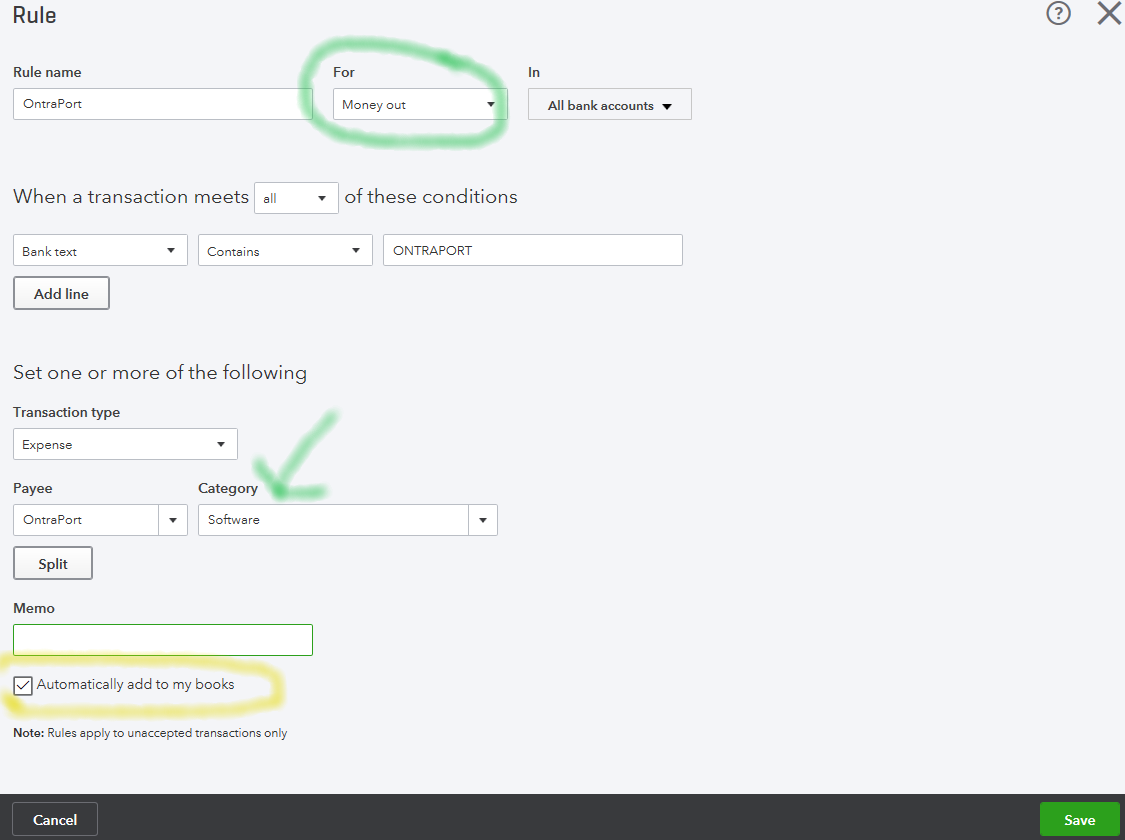Open the Contains operator dropdown
1125x840 pixels.
coord(286,250)
